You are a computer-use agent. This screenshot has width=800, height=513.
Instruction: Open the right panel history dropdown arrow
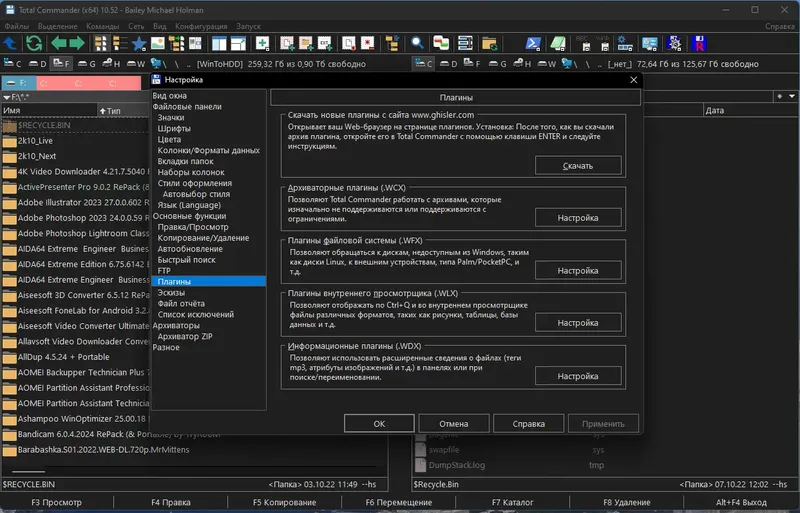tap(790, 96)
